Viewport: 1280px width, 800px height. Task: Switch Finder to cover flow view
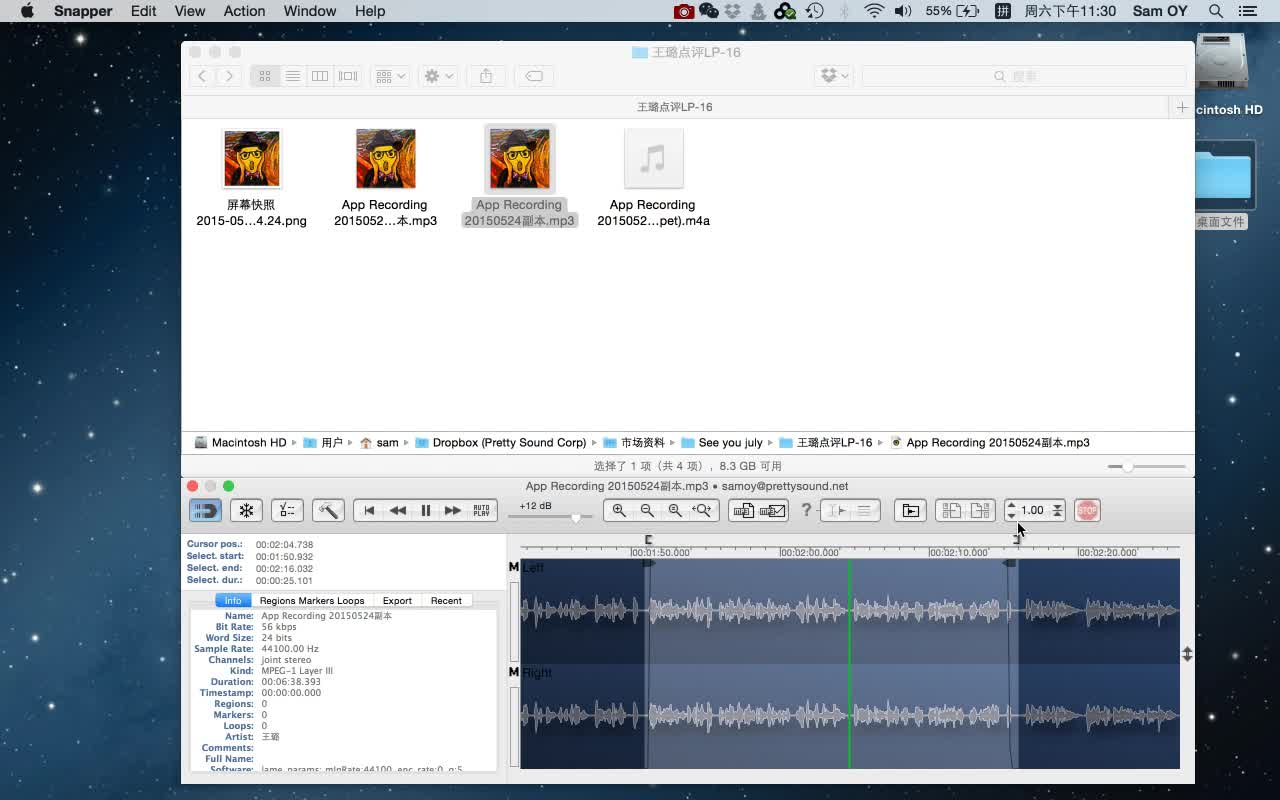(x=348, y=76)
